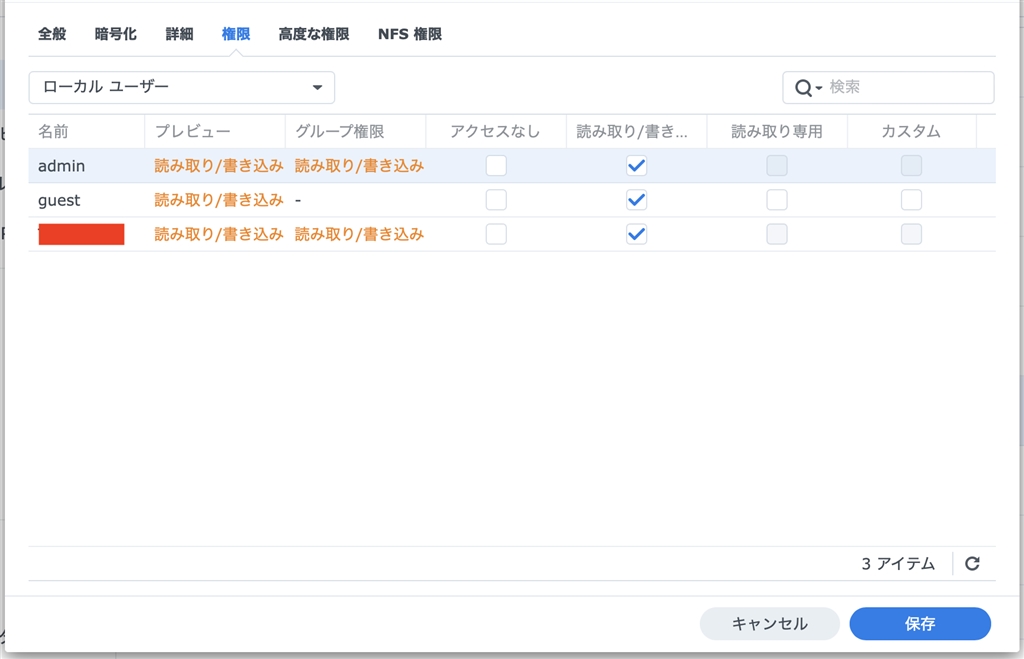Screen dimensions: 1024x659
Task: Sort by the 名前 column header
Action: pos(54,132)
